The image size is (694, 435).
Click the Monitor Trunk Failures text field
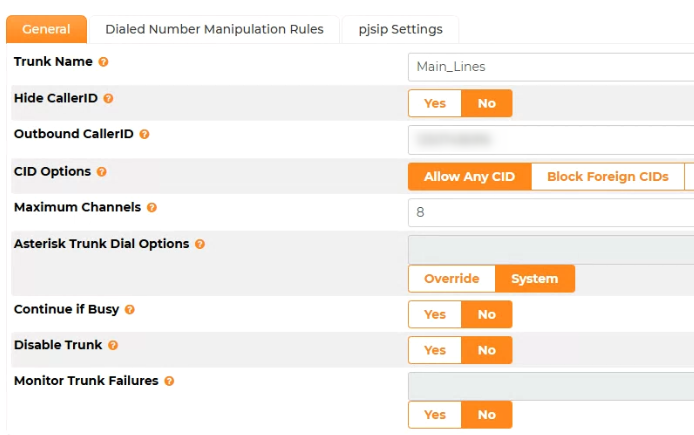tap(551, 386)
